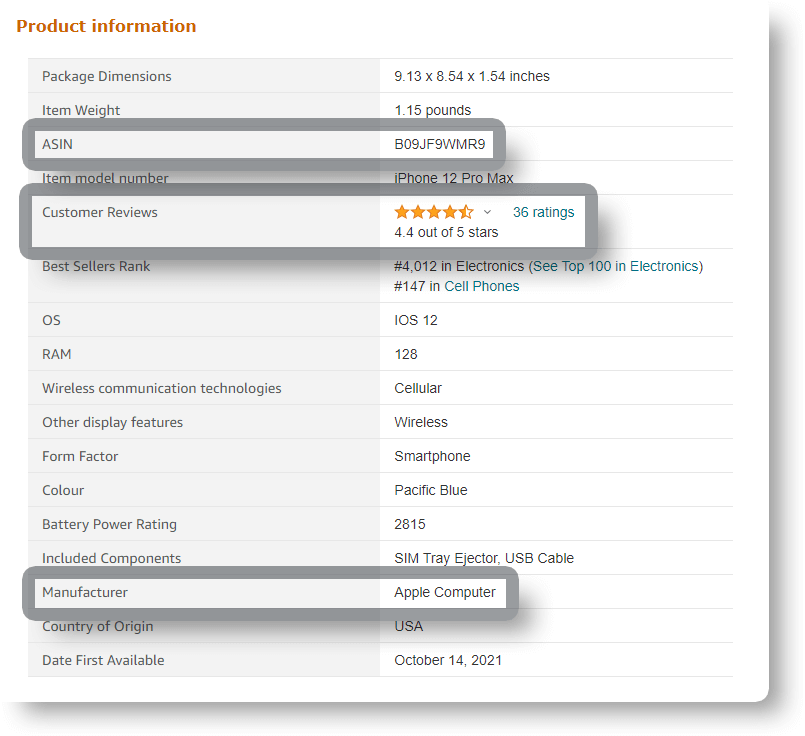The width and height of the screenshot is (805, 736).
Task: Click the Best Sellers Rank label
Action: 96,266
